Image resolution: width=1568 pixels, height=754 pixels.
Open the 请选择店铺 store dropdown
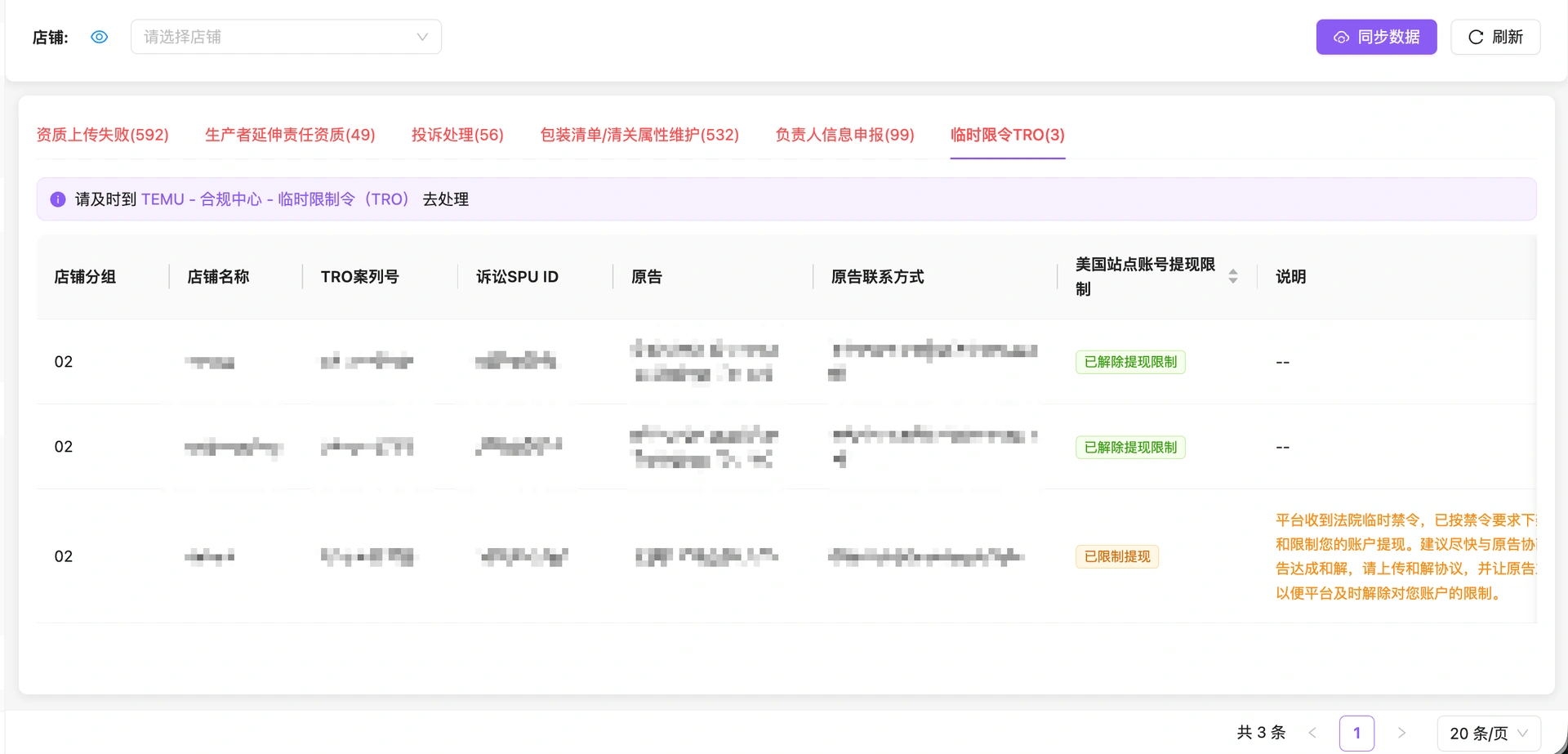pos(286,37)
